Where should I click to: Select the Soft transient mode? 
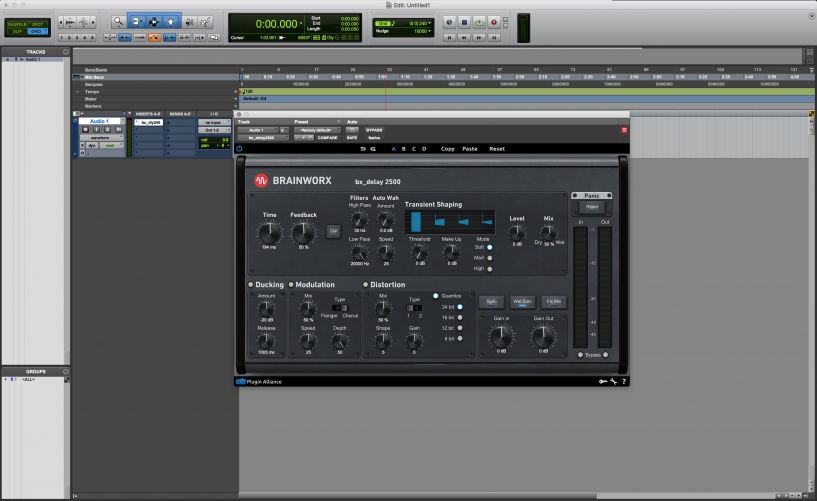click(490, 247)
